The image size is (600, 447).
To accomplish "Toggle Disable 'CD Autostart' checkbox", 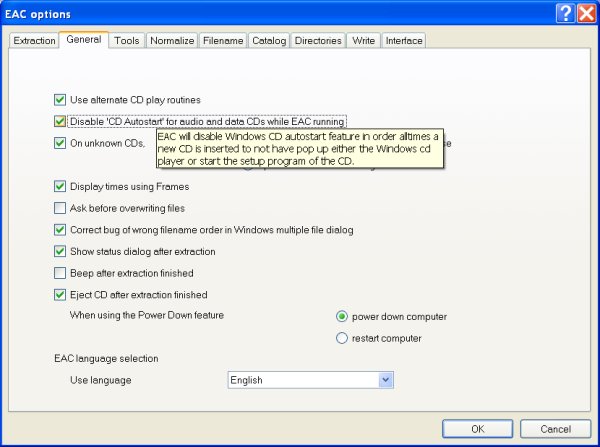I will click(x=60, y=121).
